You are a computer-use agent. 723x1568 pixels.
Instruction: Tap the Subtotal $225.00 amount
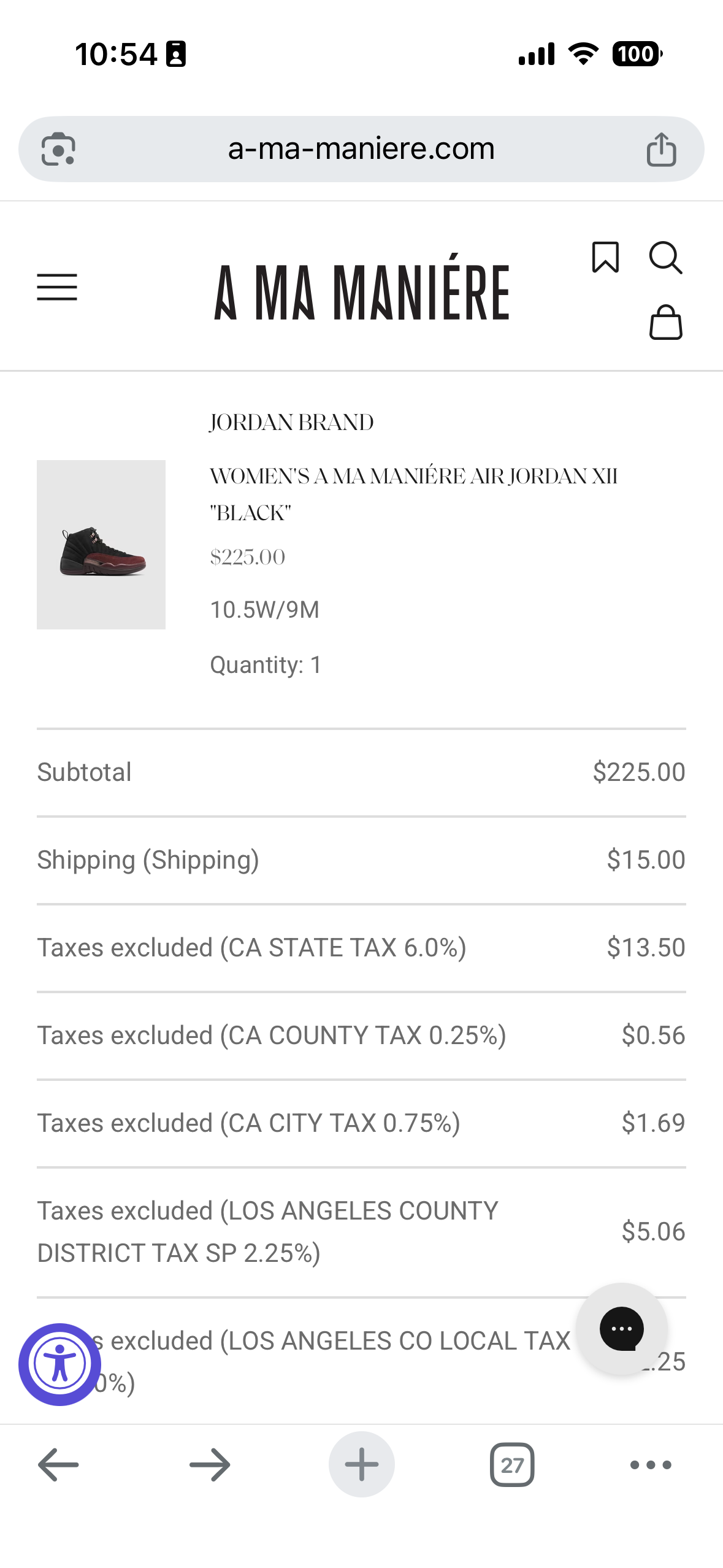point(638,772)
